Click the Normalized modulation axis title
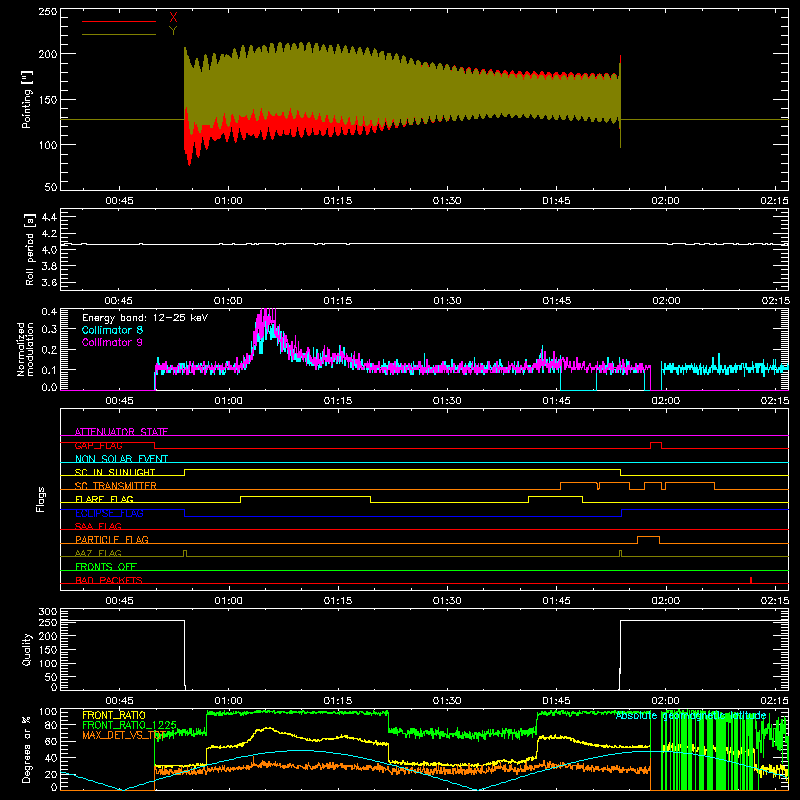 pos(26,349)
